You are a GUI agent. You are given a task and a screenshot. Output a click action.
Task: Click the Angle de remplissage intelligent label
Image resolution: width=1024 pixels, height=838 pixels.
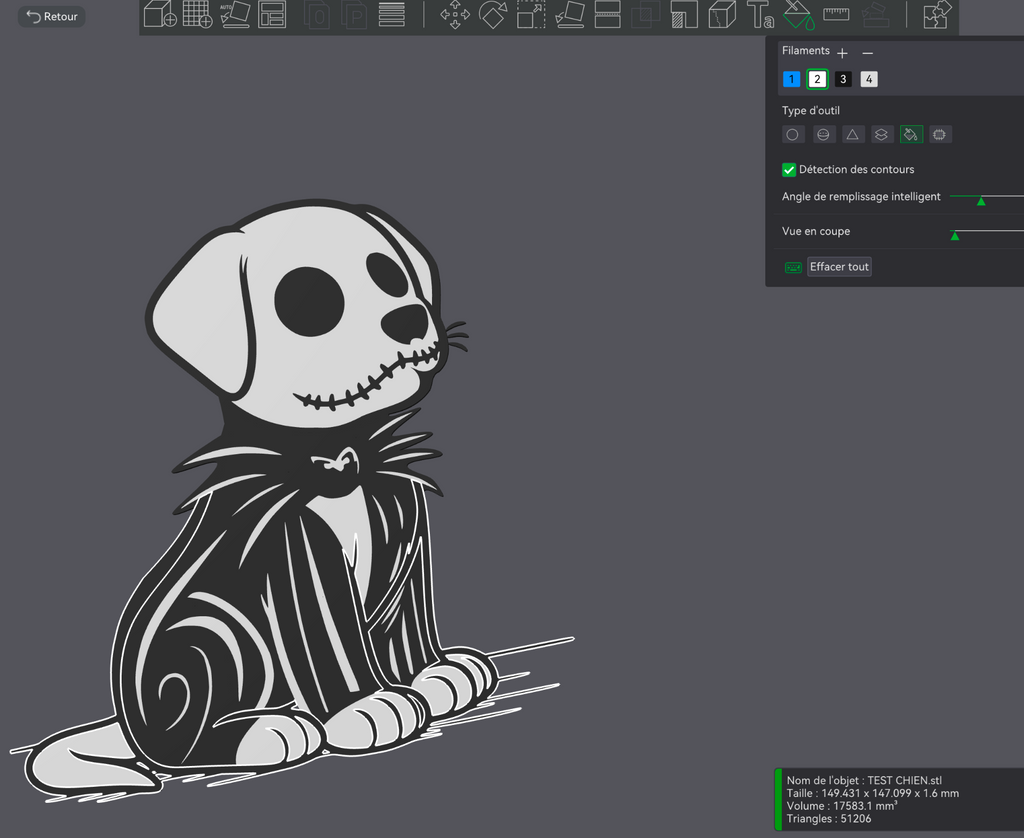861,197
